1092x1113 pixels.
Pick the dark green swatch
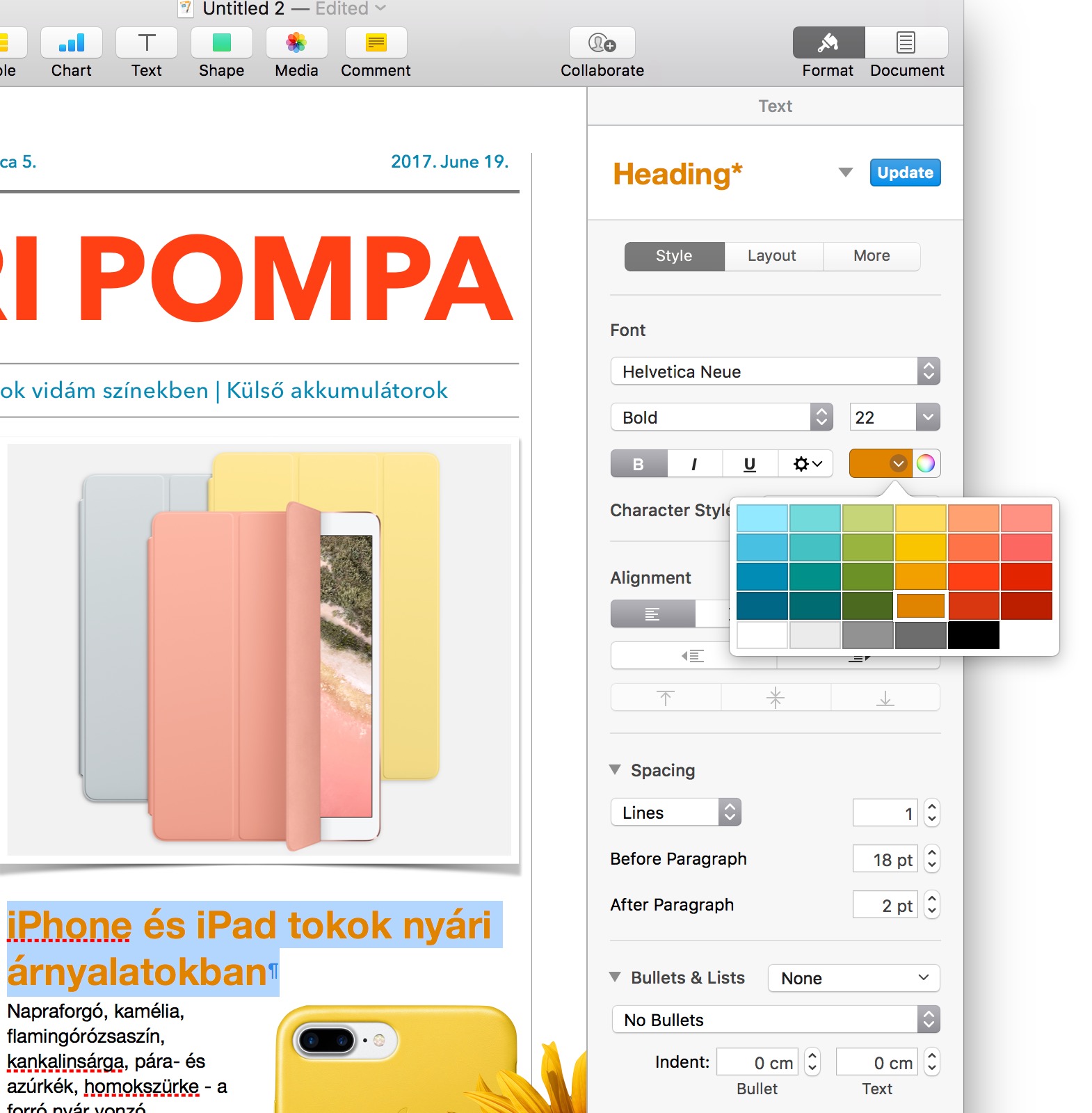coord(868,606)
